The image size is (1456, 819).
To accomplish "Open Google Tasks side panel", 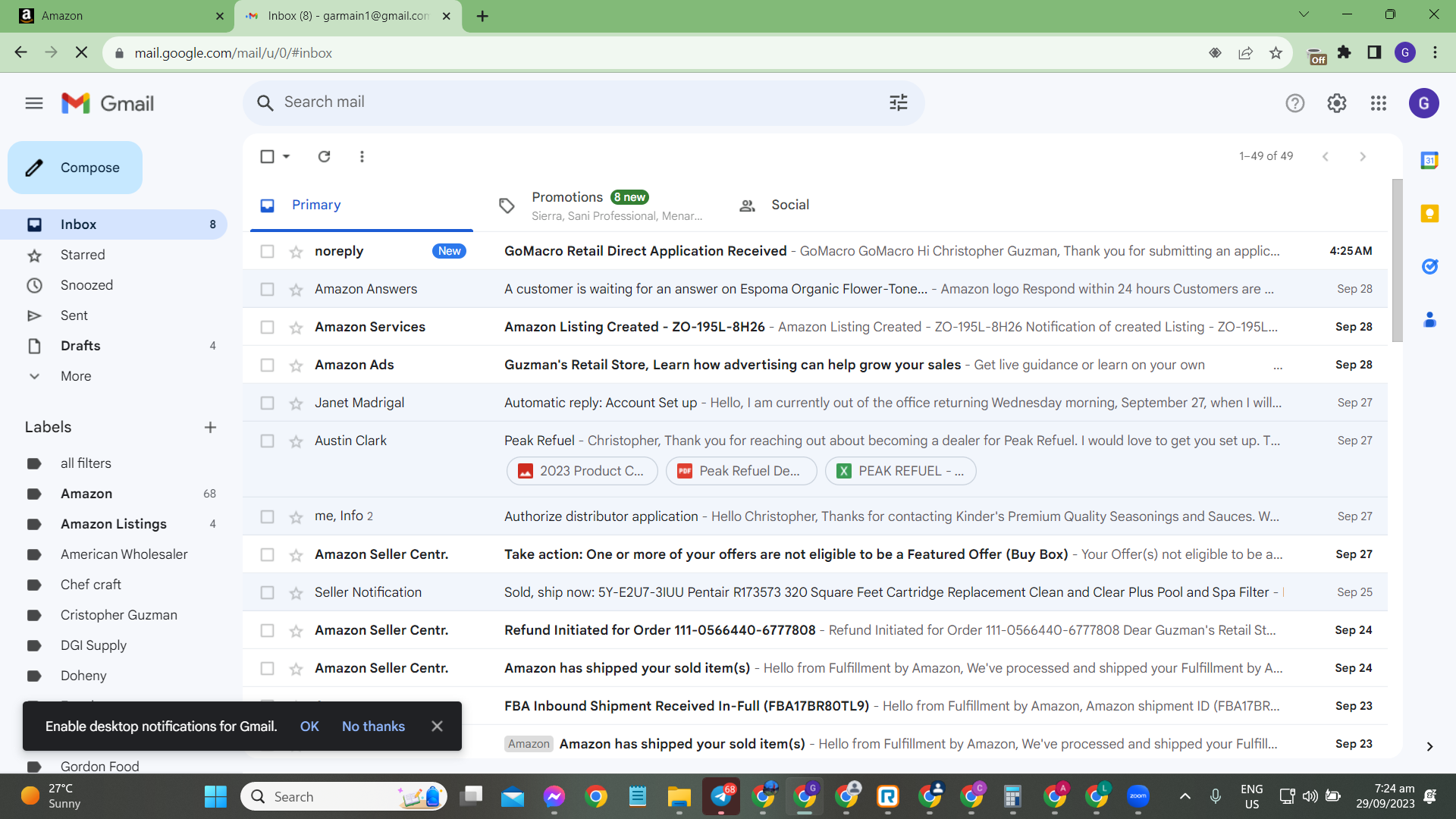I will click(1429, 266).
